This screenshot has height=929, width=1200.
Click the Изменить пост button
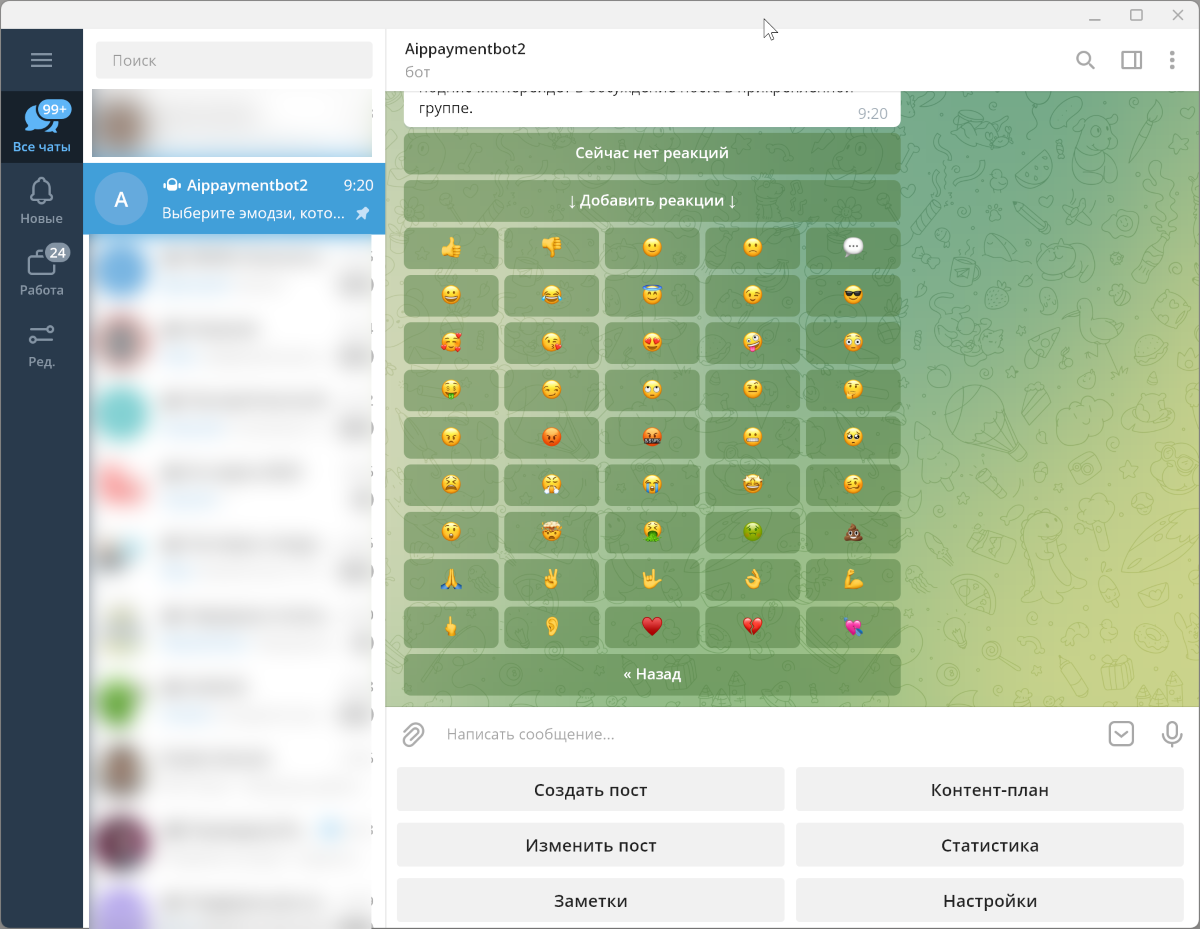coord(591,845)
